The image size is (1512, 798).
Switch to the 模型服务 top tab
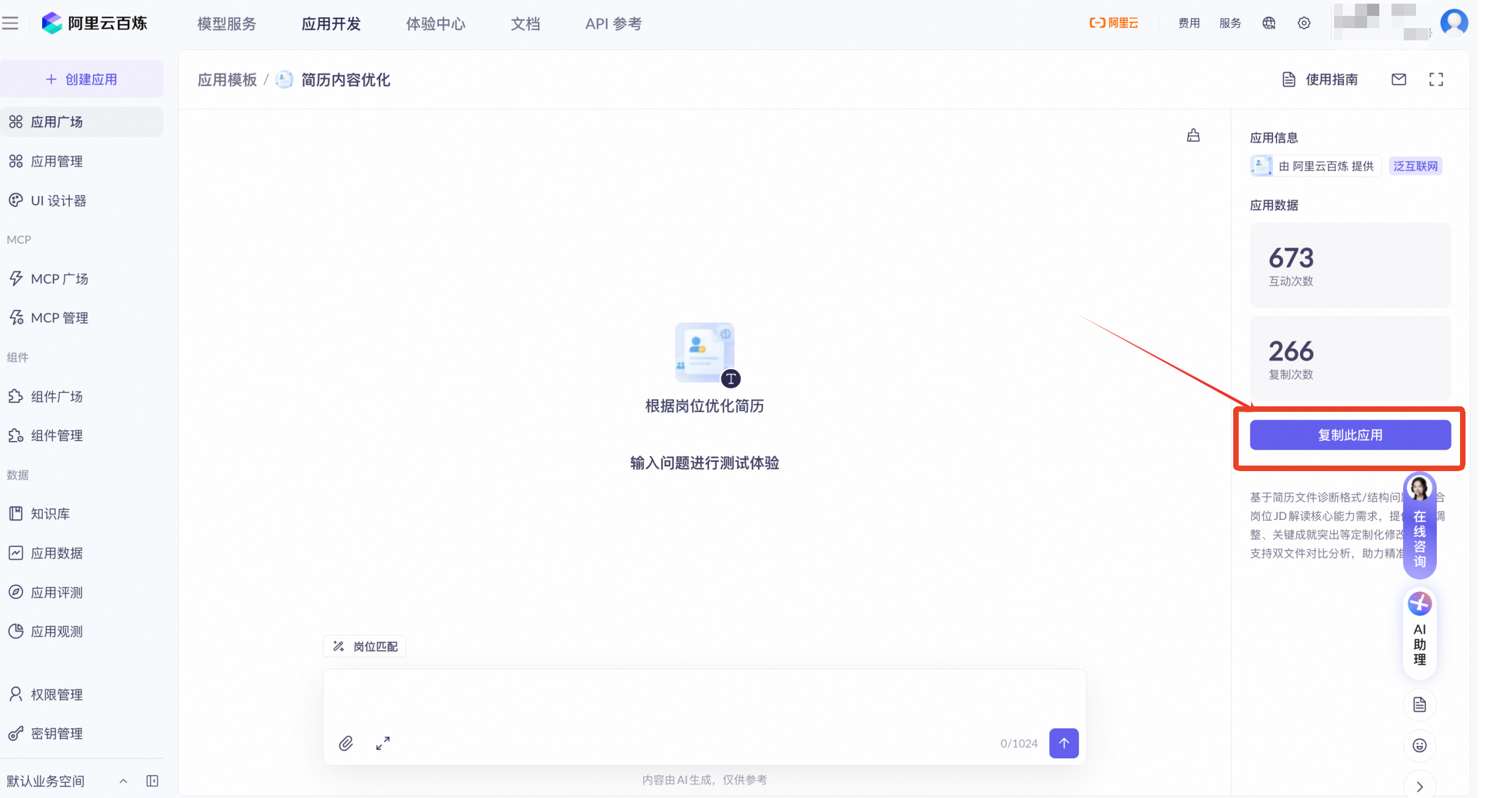tap(226, 24)
